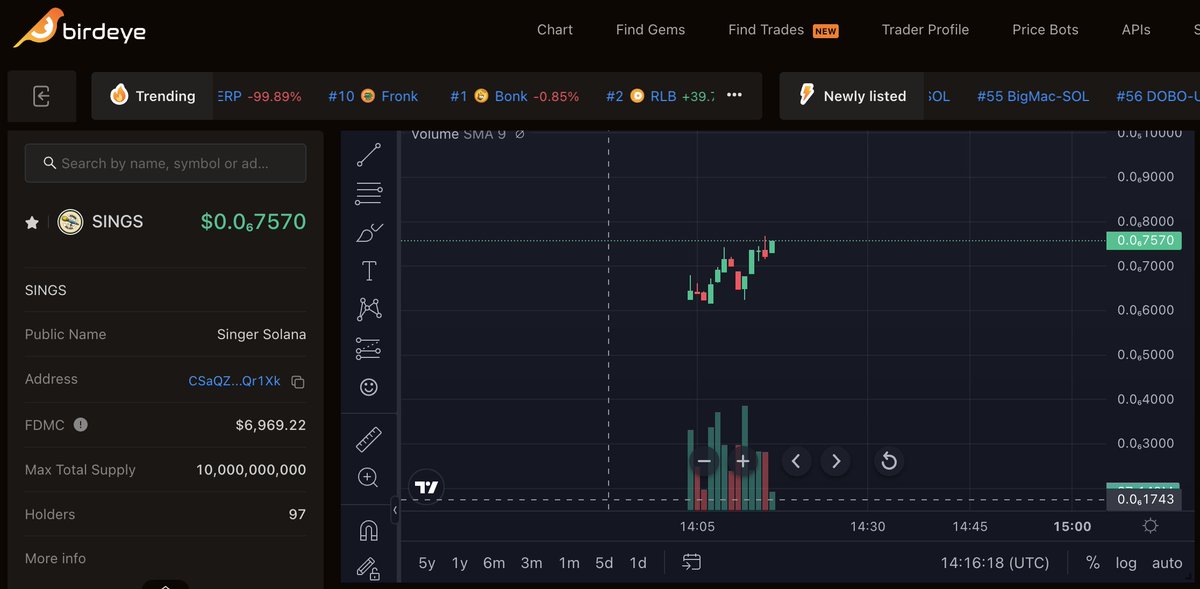
Task: Set range to 1d
Action: pyautogui.click(x=638, y=563)
